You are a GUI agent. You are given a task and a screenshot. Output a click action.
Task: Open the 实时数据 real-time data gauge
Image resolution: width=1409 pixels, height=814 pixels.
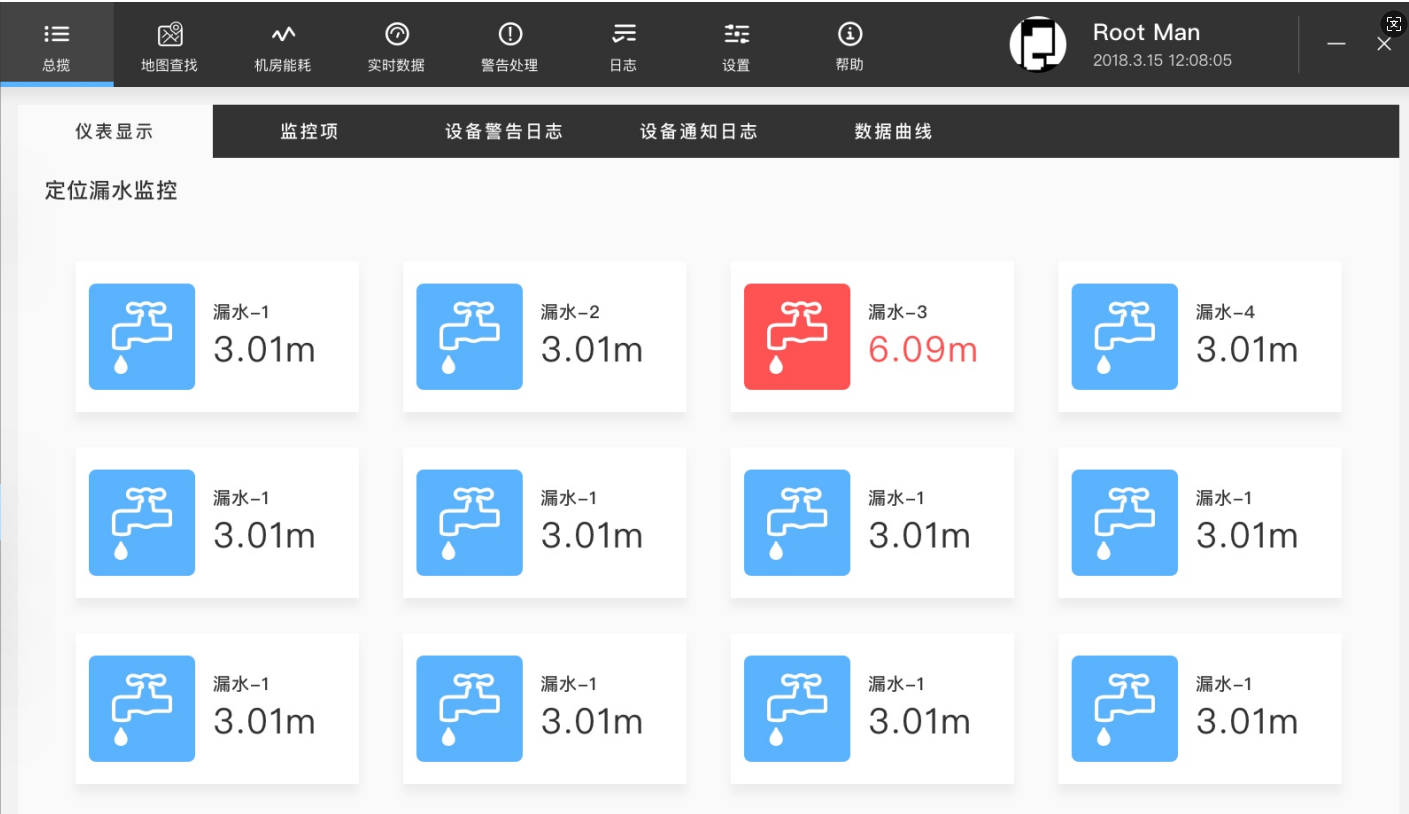point(397,36)
